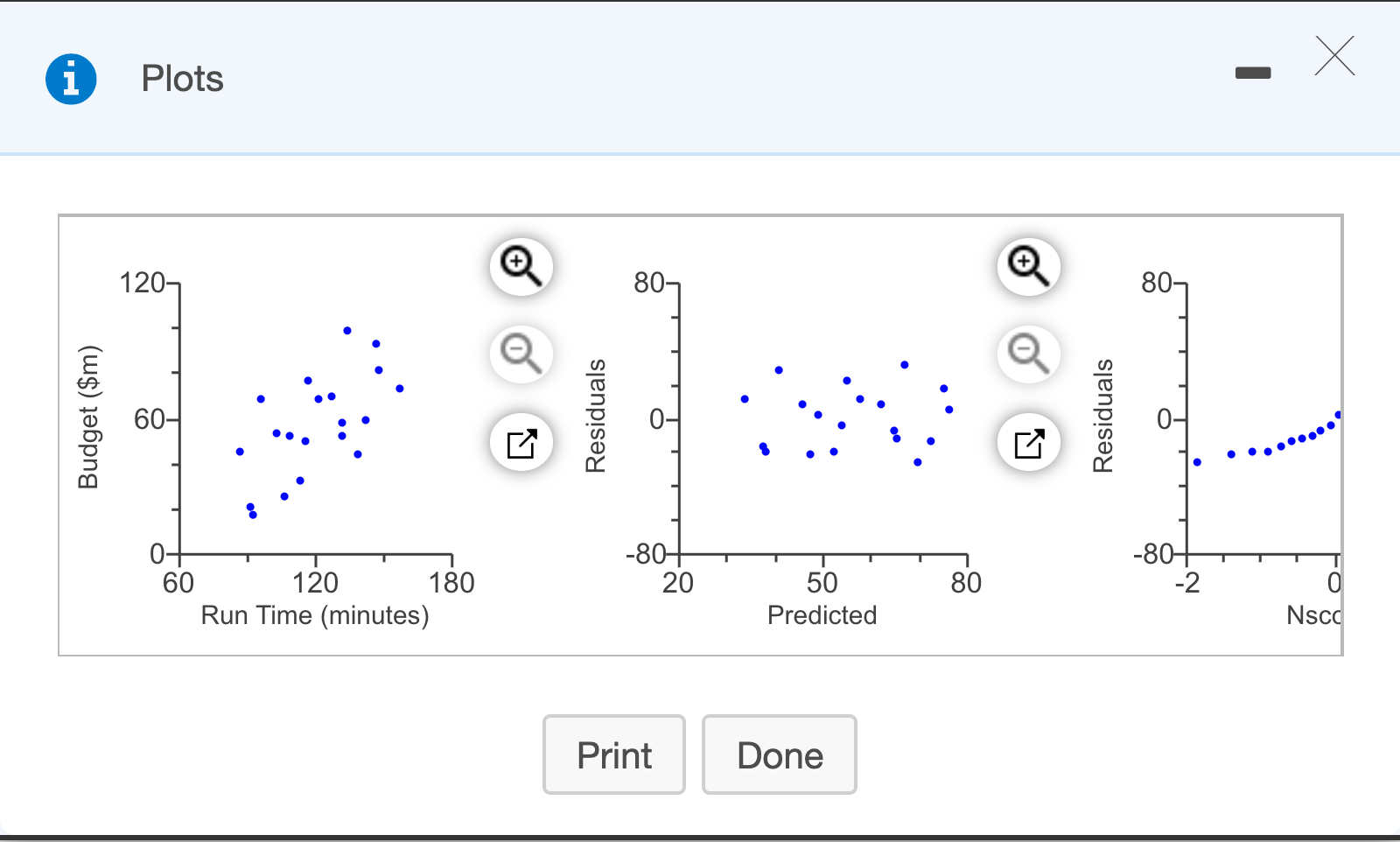The width and height of the screenshot is (1400, 842).
Task: Click the Plots dialog title
Action: 182,79
